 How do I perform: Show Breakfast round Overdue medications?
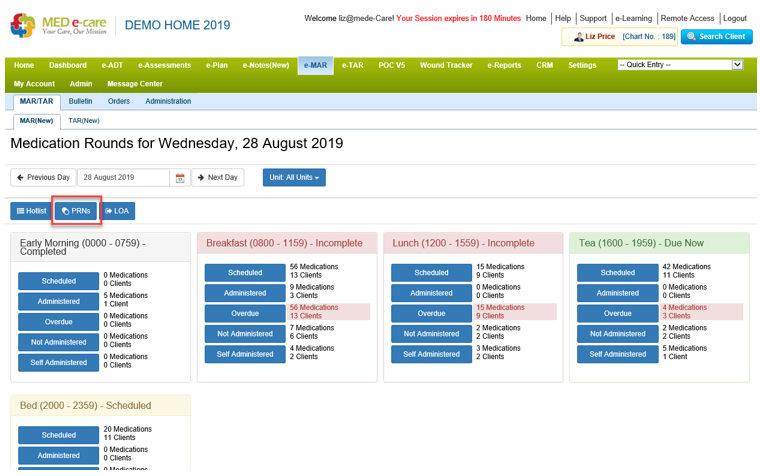245,313
